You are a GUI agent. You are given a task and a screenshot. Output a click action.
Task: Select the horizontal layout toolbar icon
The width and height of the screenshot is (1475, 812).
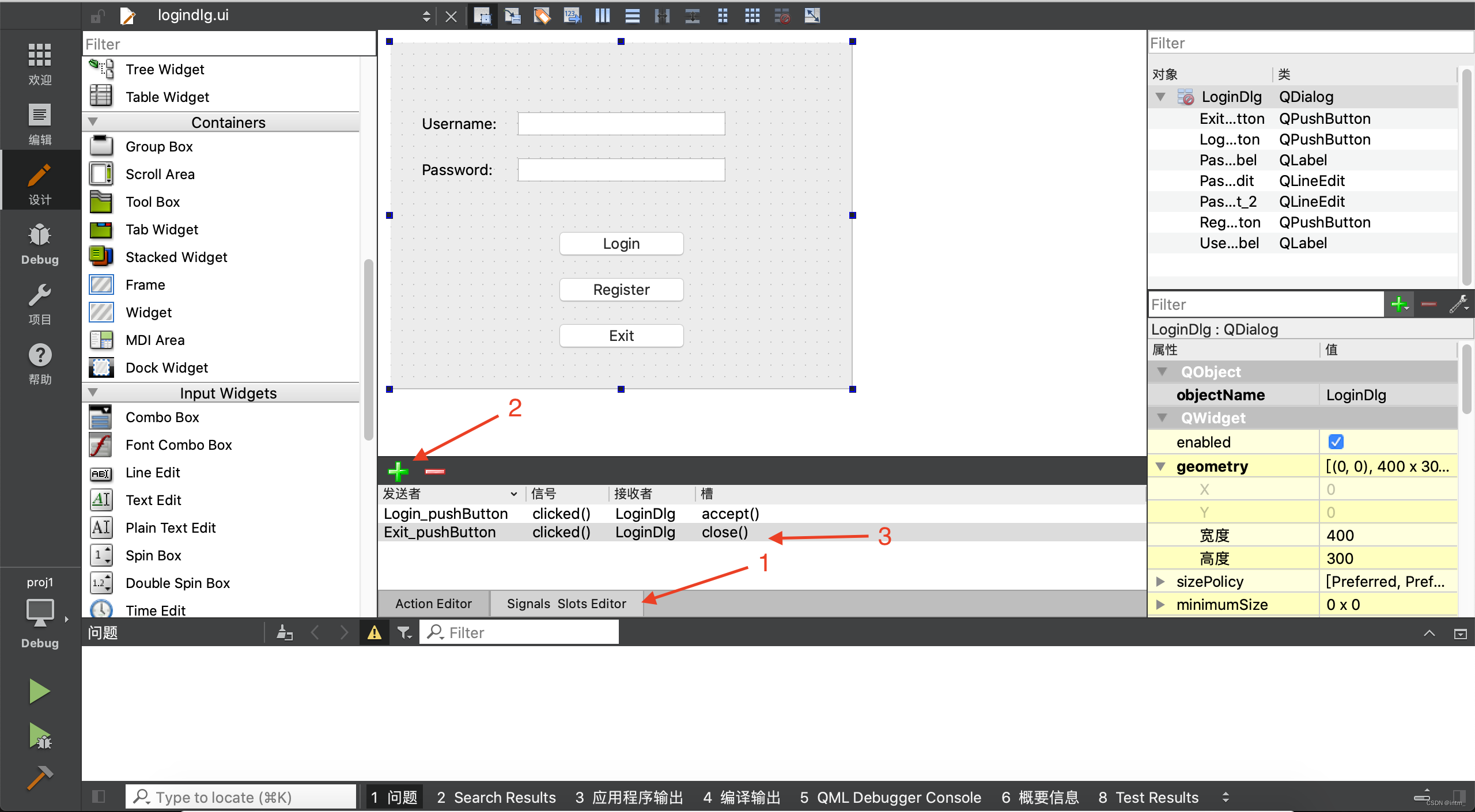[603, 16]
